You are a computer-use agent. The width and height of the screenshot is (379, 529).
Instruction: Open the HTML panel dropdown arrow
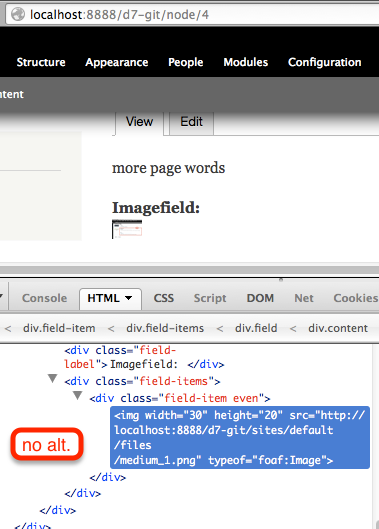pos(129,298)
